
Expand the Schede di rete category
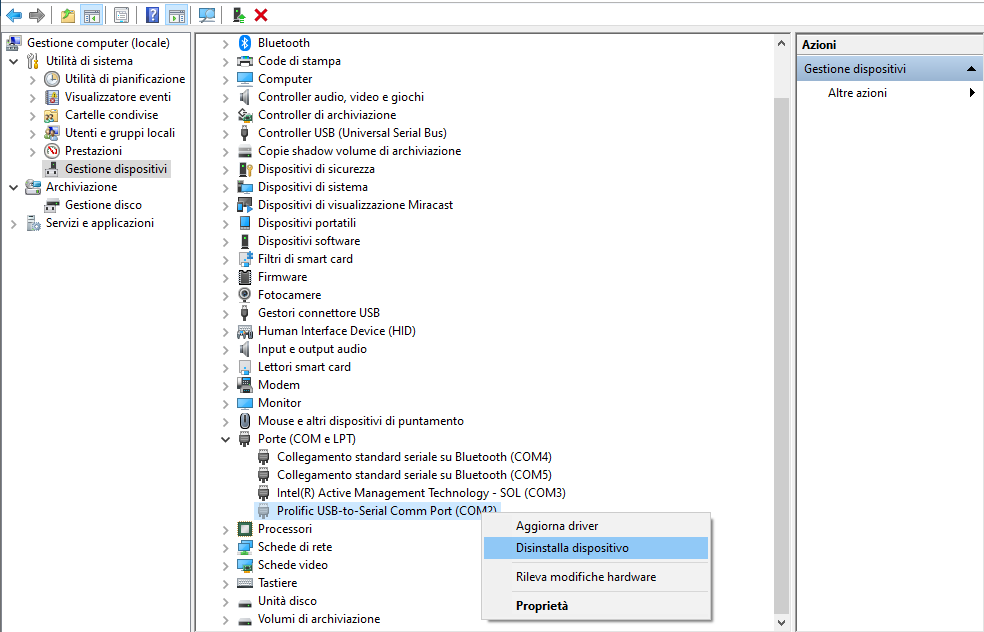[x=225, y=548]
